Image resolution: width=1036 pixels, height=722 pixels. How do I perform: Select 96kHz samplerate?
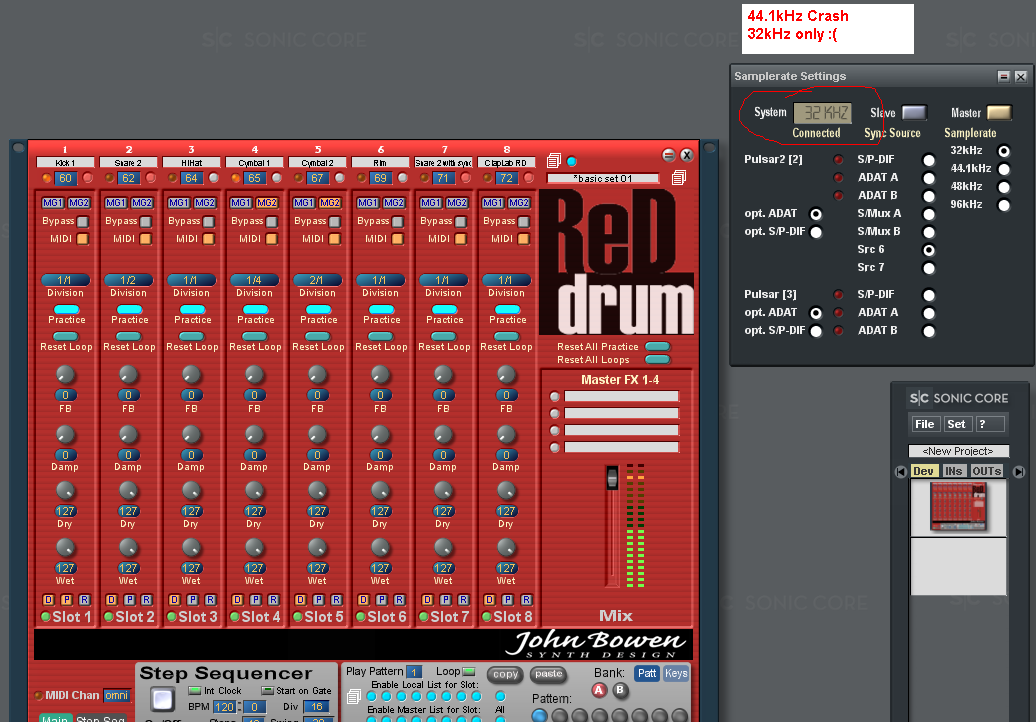point(1004,205)
